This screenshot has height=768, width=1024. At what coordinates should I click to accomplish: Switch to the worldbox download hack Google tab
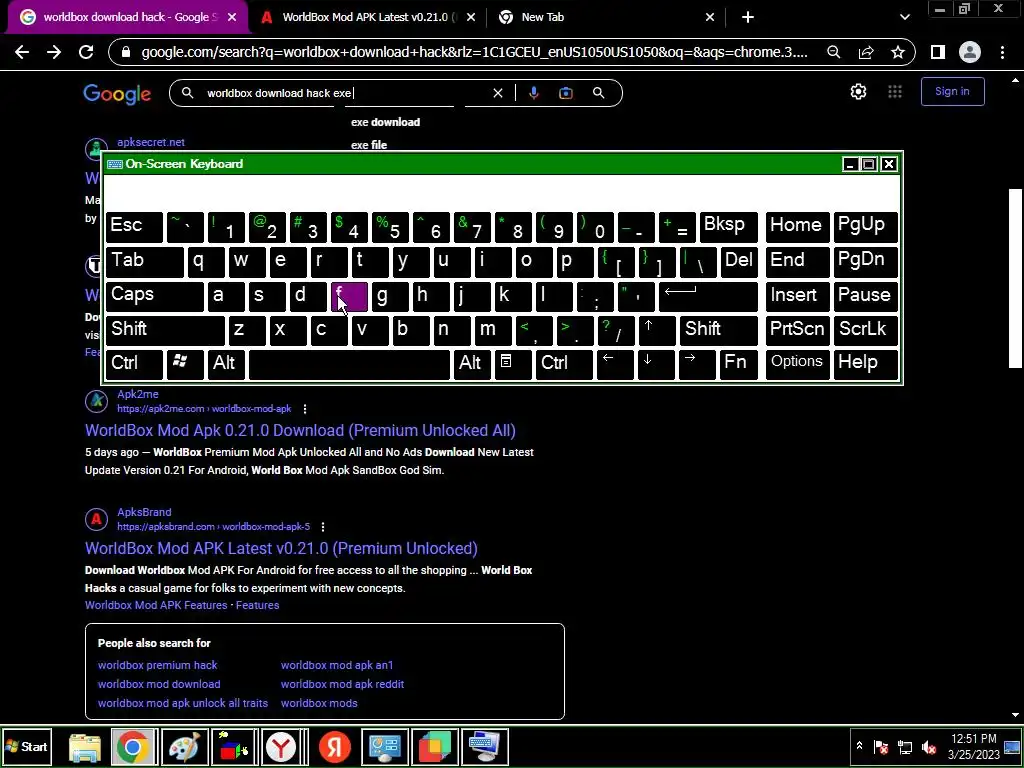(127, 18)
